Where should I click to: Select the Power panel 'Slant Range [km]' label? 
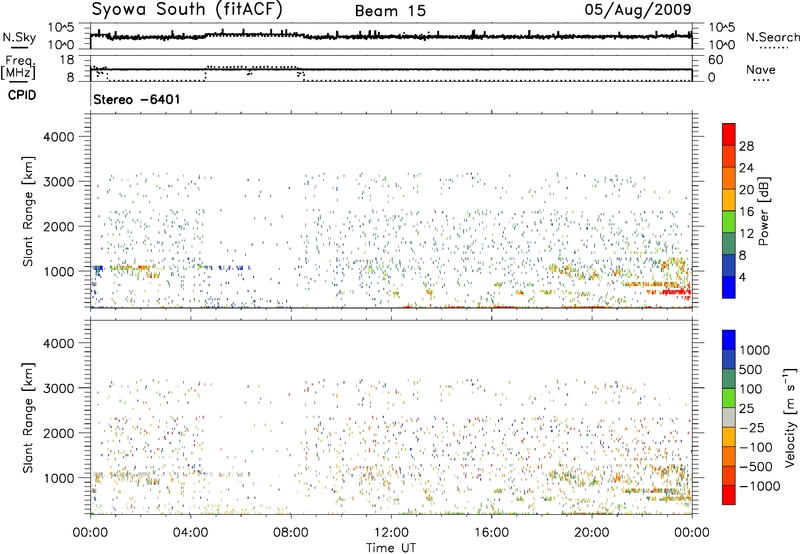[x=28, y=211]
